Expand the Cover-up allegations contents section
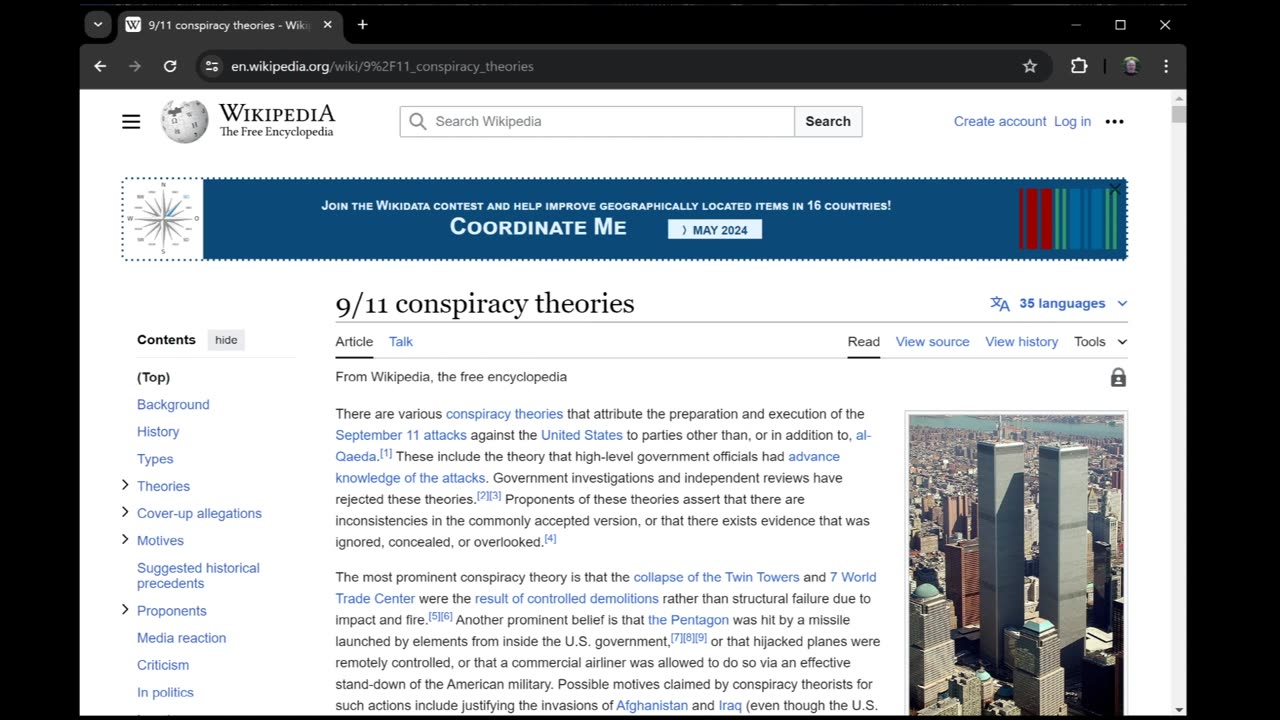Screen dimensions: 1280x720 pos(125,512)
